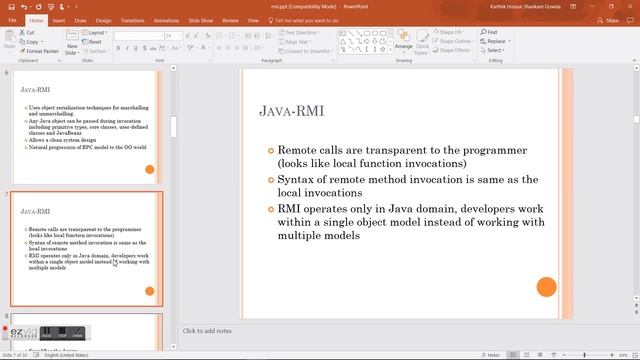
Task: Clear all text formatting
Action: pos(208,36)
